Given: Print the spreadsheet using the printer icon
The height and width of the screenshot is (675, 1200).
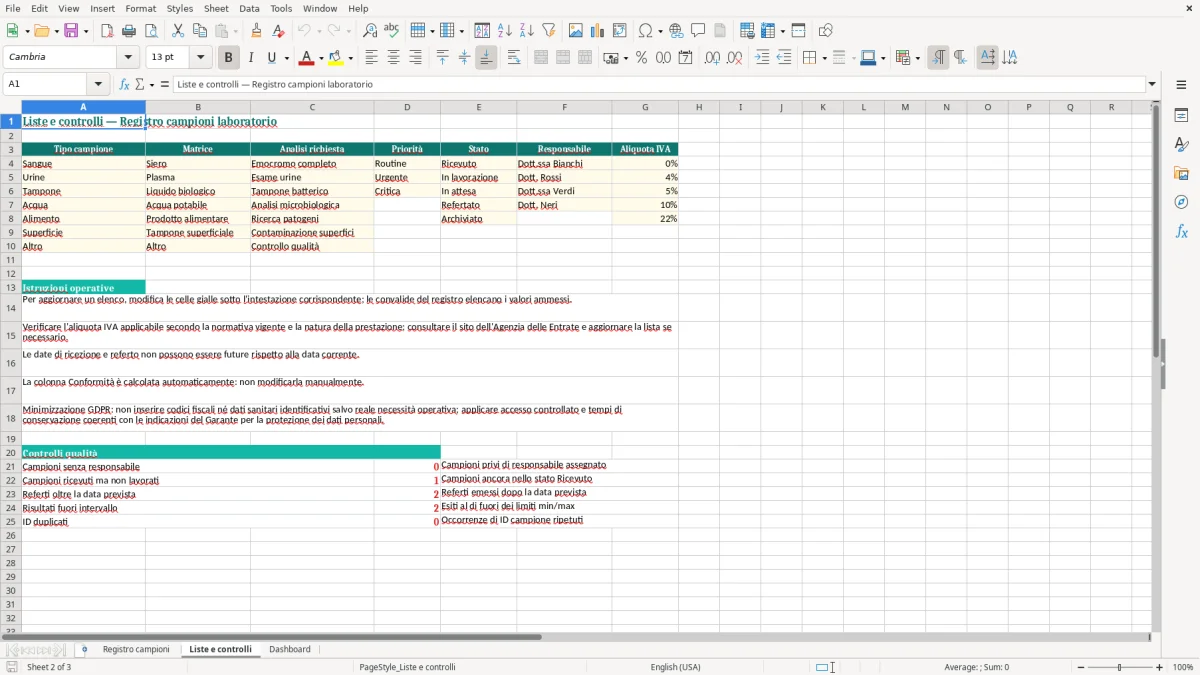Looking at the screenshot, I should [129, 31].
